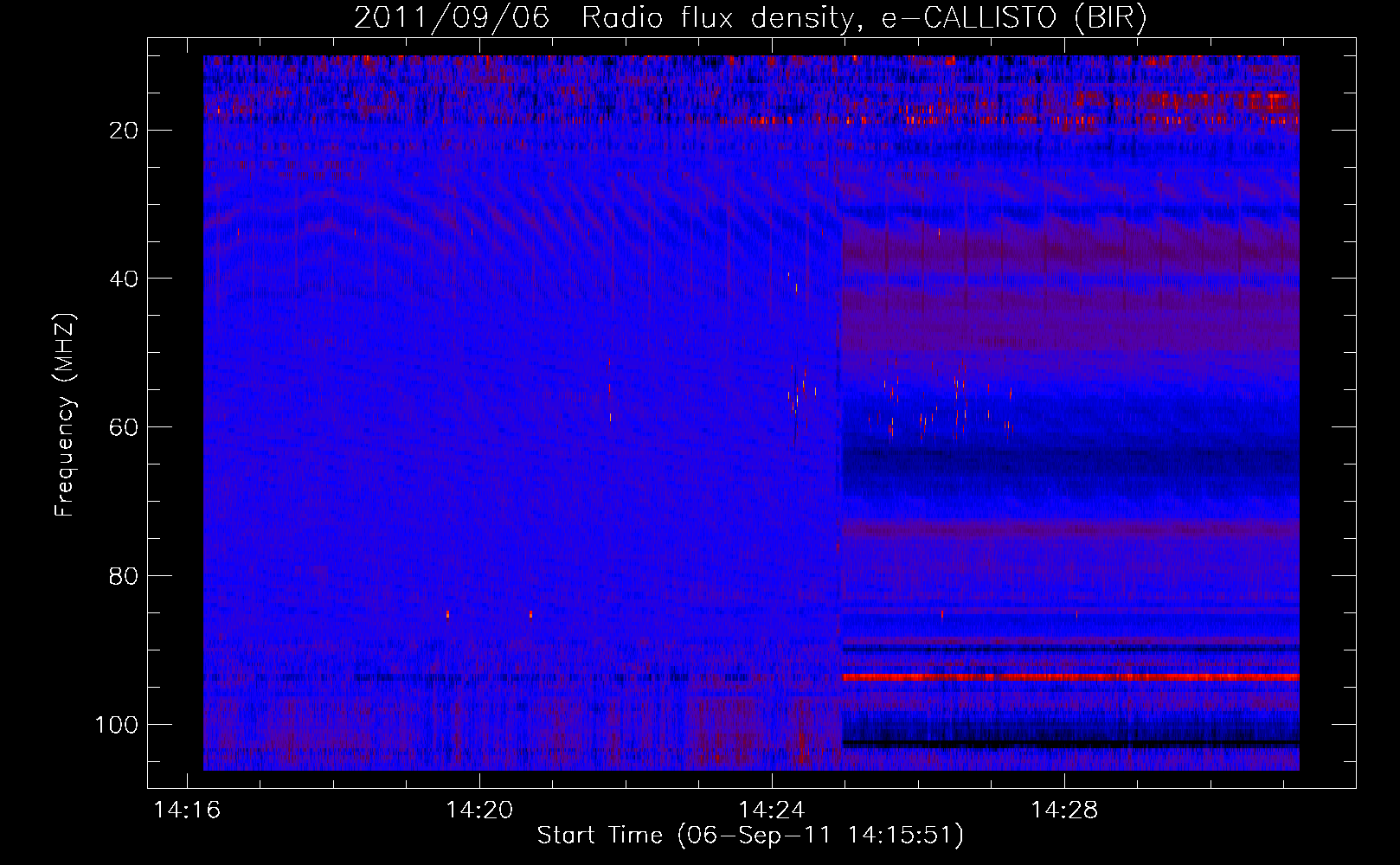
Task: Click the bright red horizontal band near 94 MHz
Action: [x=1070, y=677]
